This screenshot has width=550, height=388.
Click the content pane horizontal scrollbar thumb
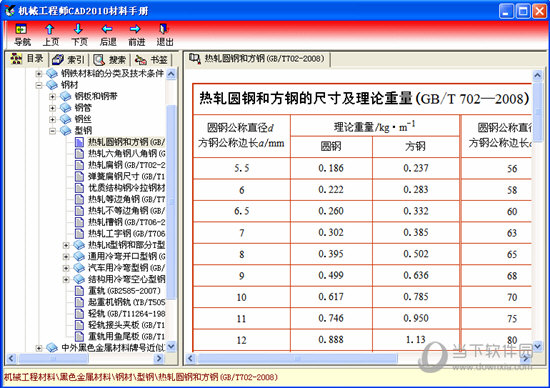point(297,359)
